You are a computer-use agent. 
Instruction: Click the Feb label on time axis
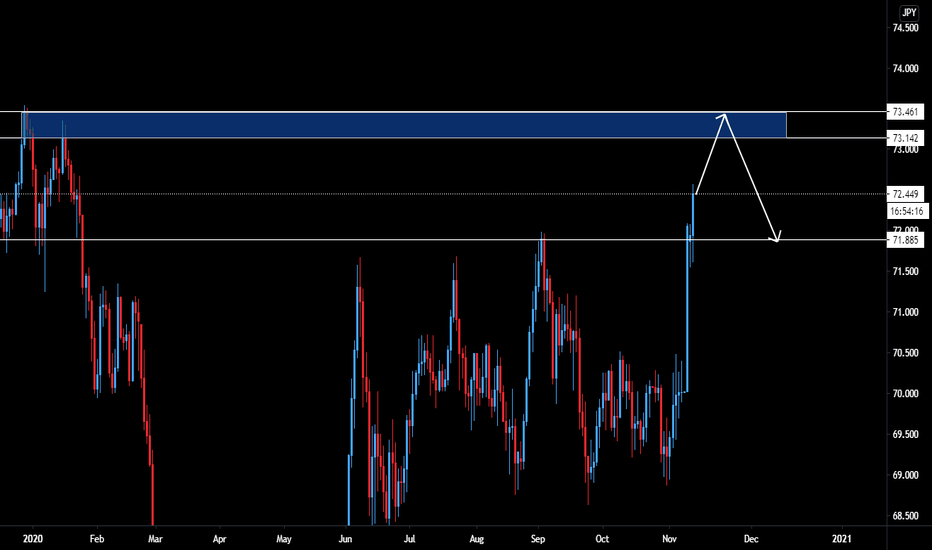point(97,539)
